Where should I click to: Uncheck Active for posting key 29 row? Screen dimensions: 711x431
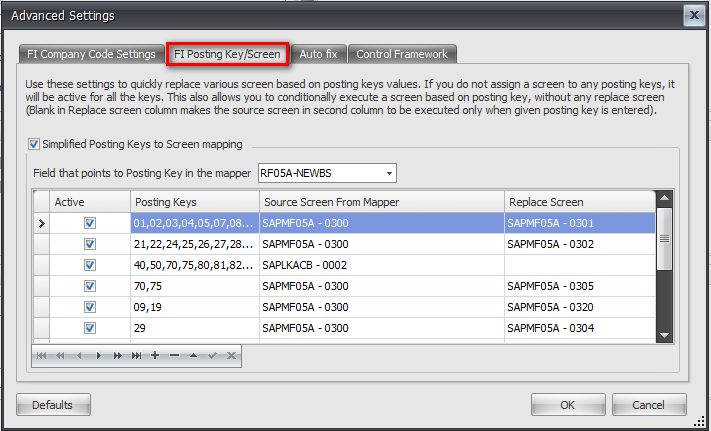coord(90,328)
